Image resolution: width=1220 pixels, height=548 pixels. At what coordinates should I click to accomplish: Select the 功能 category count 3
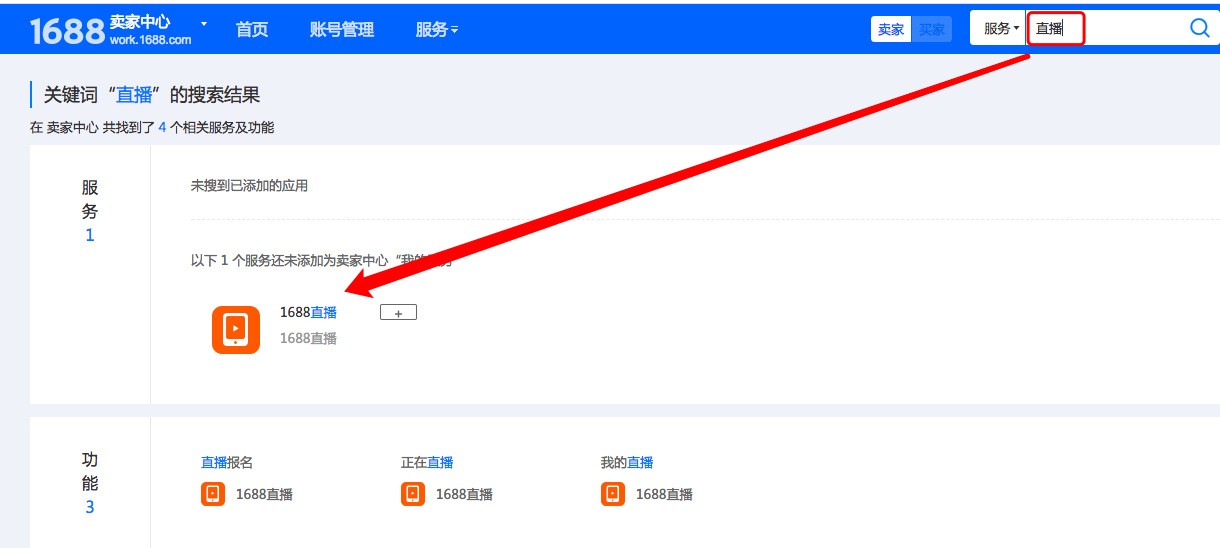click(90, 507)
